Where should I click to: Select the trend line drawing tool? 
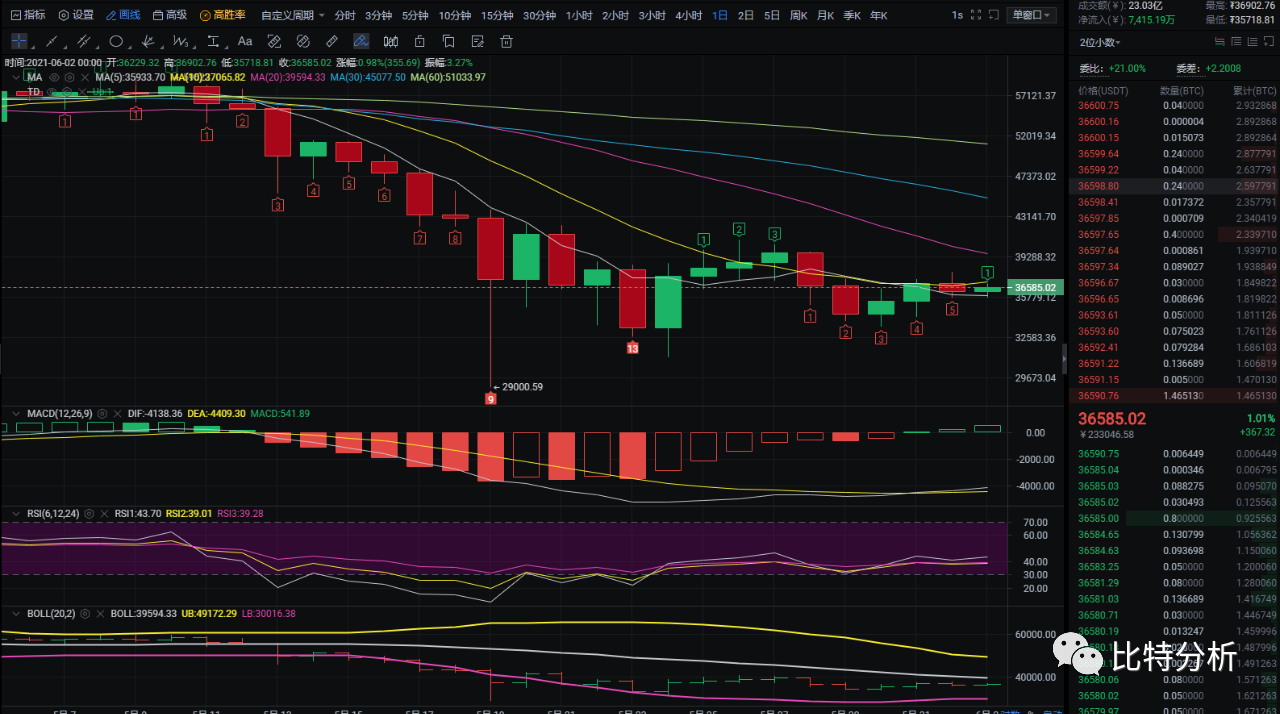(x=51, y=41)
